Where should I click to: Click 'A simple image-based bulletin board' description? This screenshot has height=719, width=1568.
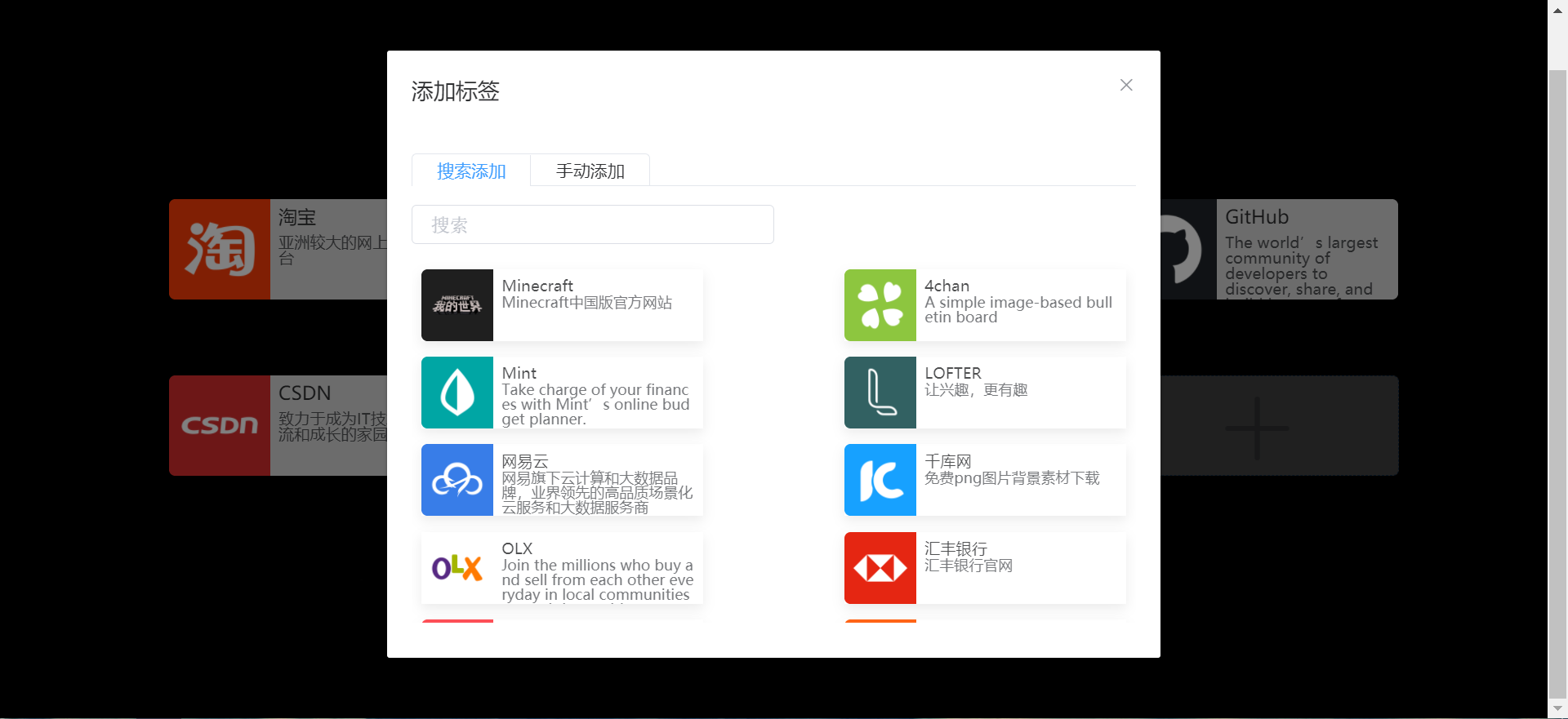pos(1018,310)
